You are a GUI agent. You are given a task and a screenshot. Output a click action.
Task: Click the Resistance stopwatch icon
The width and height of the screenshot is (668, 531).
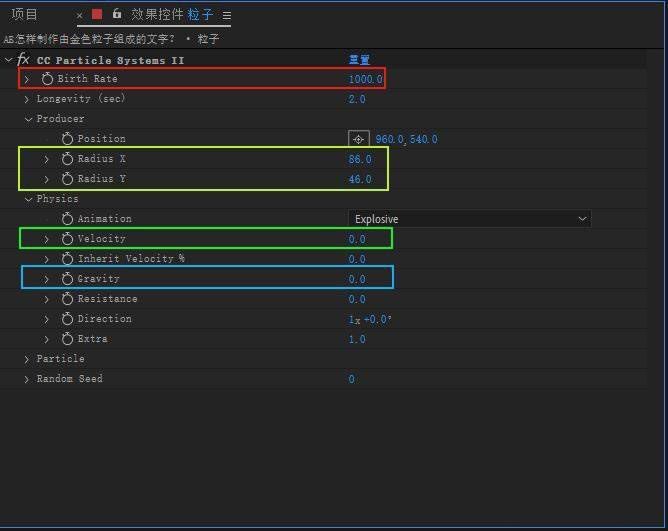pos(67,299)
